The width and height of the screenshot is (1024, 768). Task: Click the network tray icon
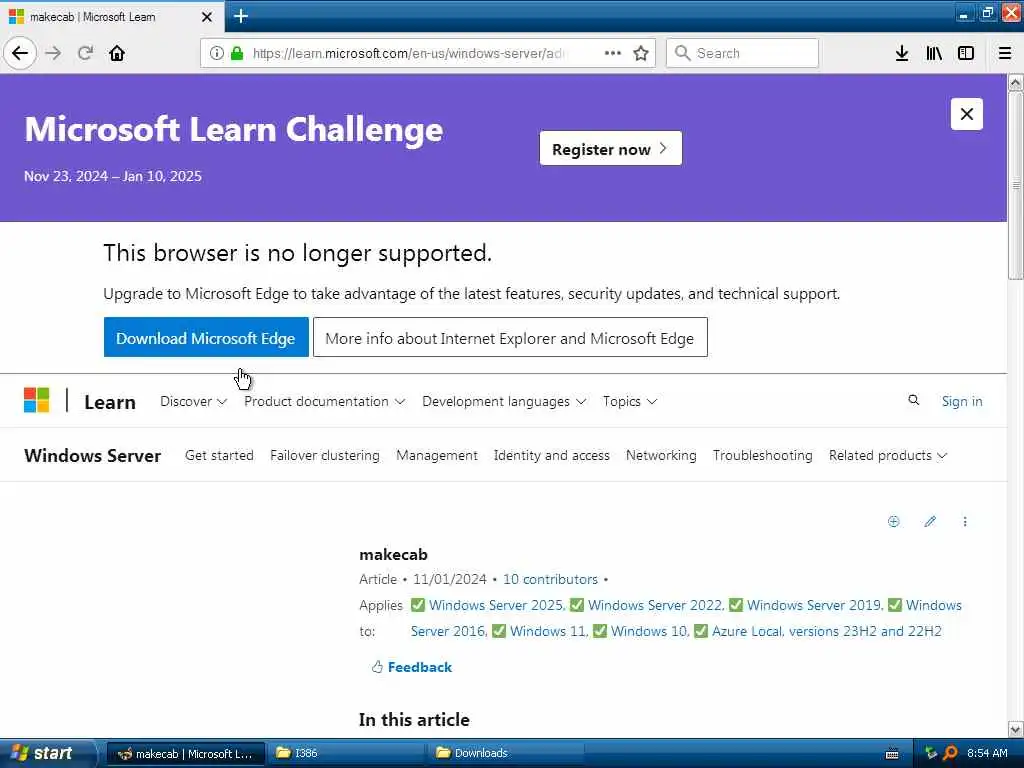[931, 753]
